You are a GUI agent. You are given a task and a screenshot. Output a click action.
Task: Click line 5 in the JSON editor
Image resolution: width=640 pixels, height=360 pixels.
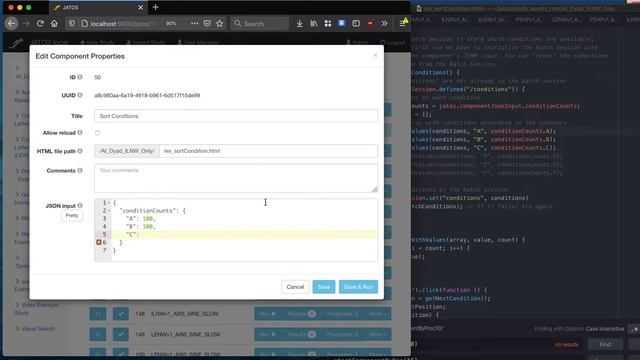pos(244,235)
